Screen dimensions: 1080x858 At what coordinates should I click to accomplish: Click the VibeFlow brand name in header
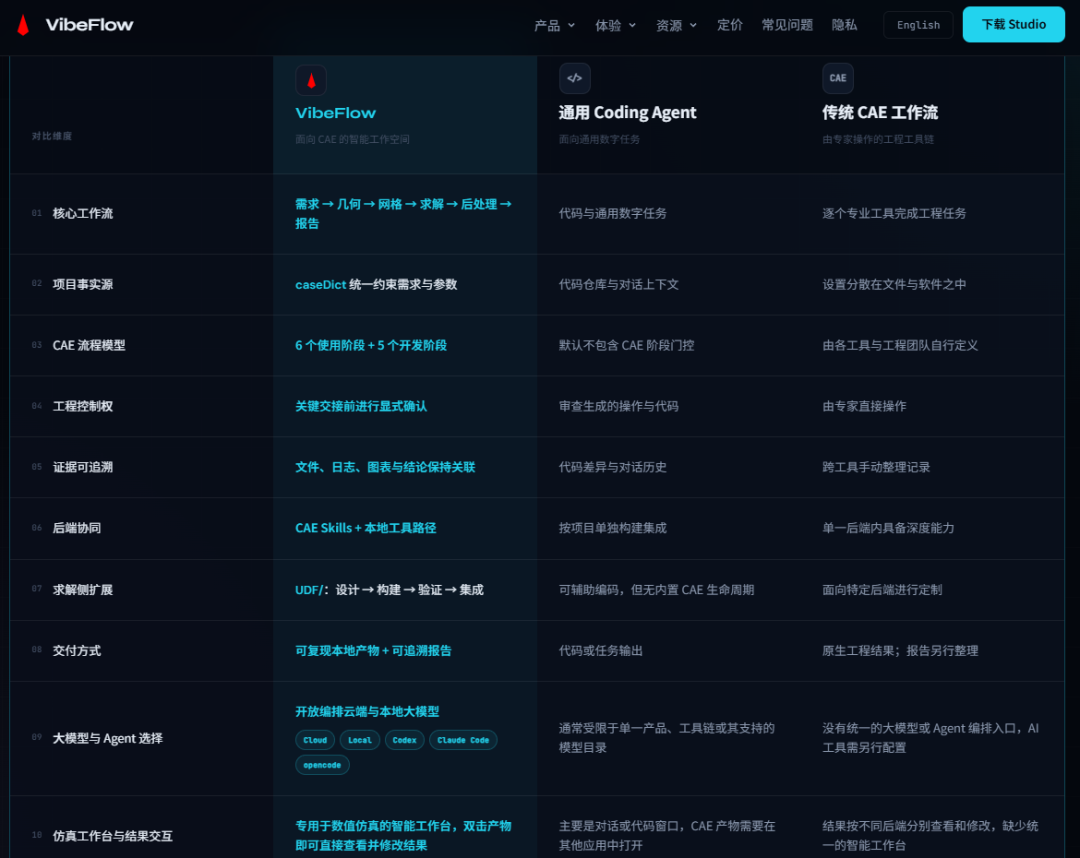coord(90,25)
